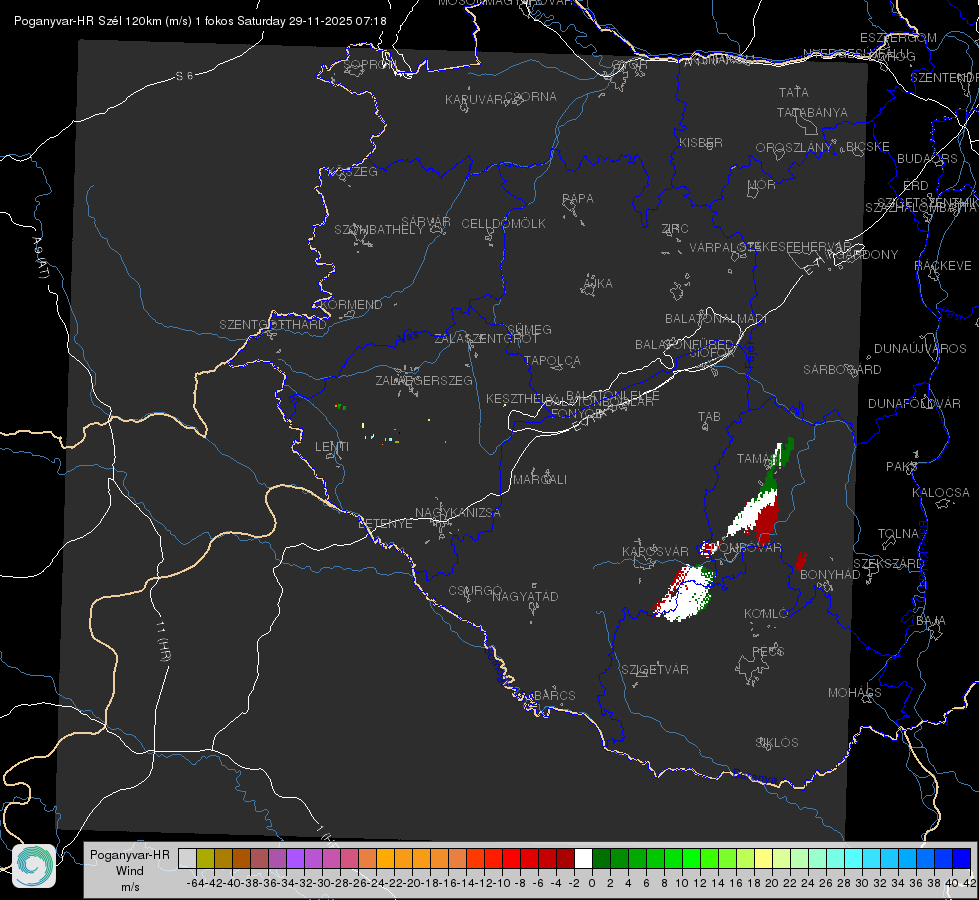Click the TOLNA city label
Image resolution: width=979 pixels, height=900 pixels.
coord(898,534)
